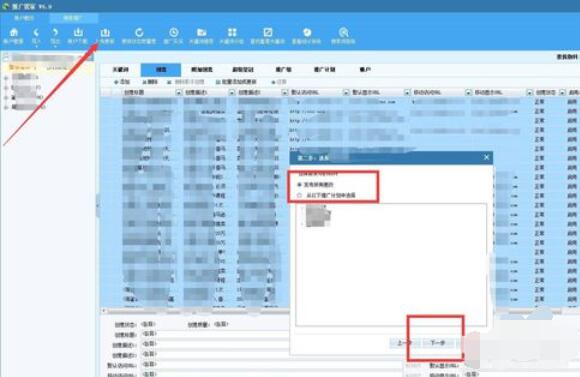Select the second radio option in dialog
Screen dimensions: 580x377
coord(299,195)
